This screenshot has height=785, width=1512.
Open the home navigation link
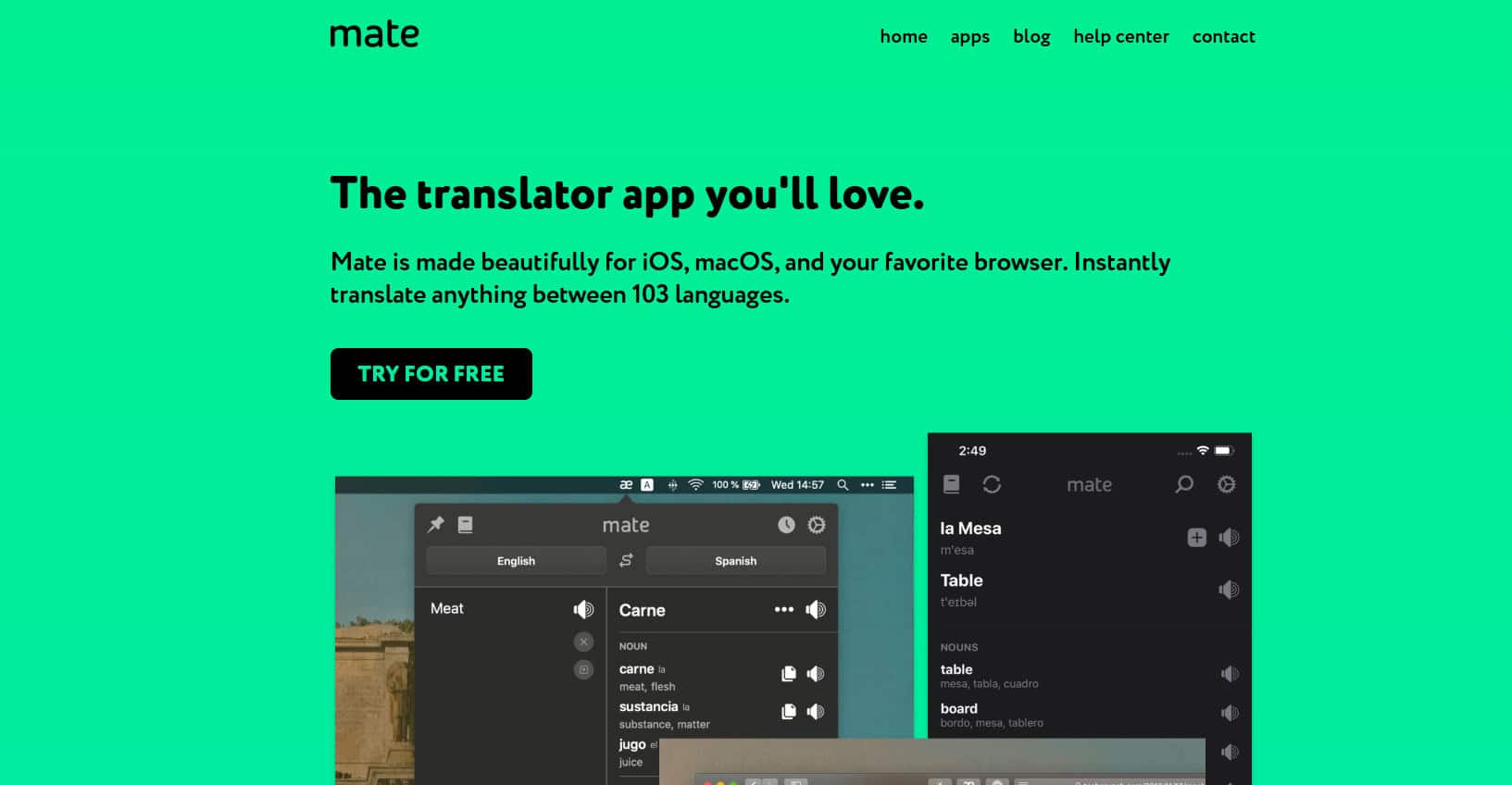coord(904,36)
